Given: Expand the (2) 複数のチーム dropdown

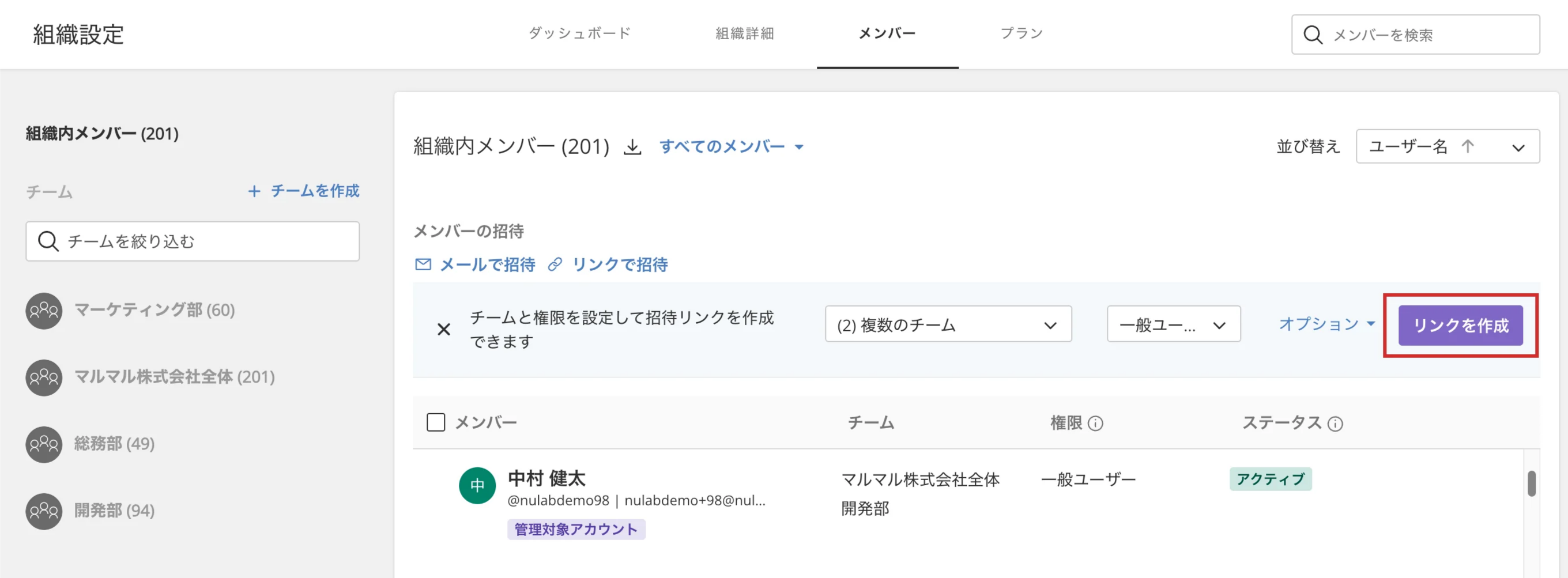Looking at the screenshot, I should [948, 324].
